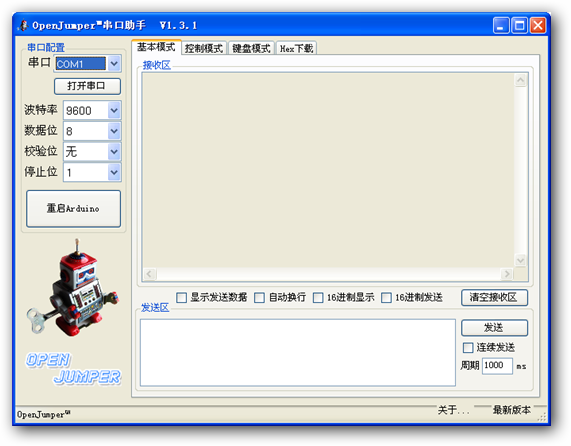Screen dimensions: 571x446
Task: Open the 键盘模式 tab
Action: (x=251, y=48)
